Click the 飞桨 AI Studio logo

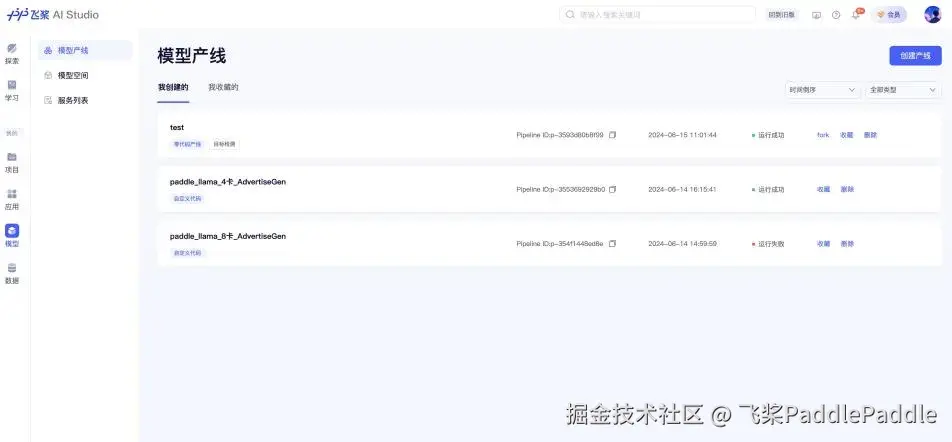point(53,15)
